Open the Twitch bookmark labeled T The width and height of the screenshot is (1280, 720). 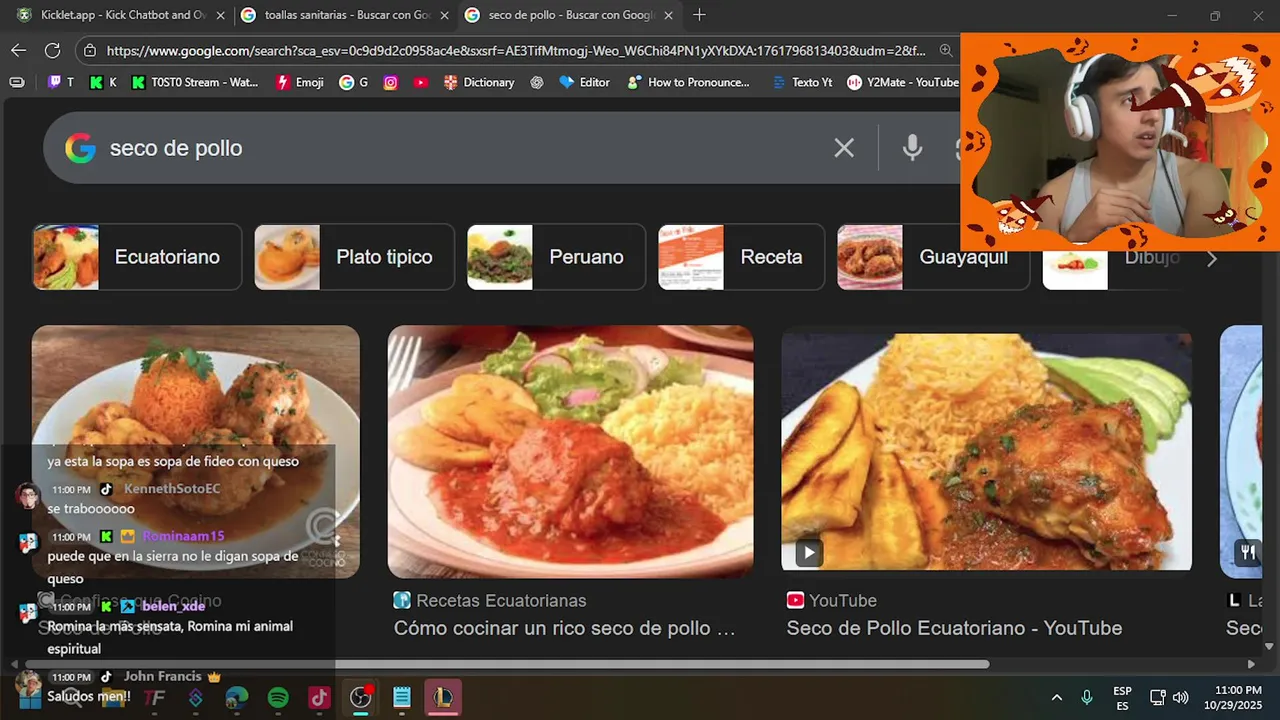pos(60,82)
